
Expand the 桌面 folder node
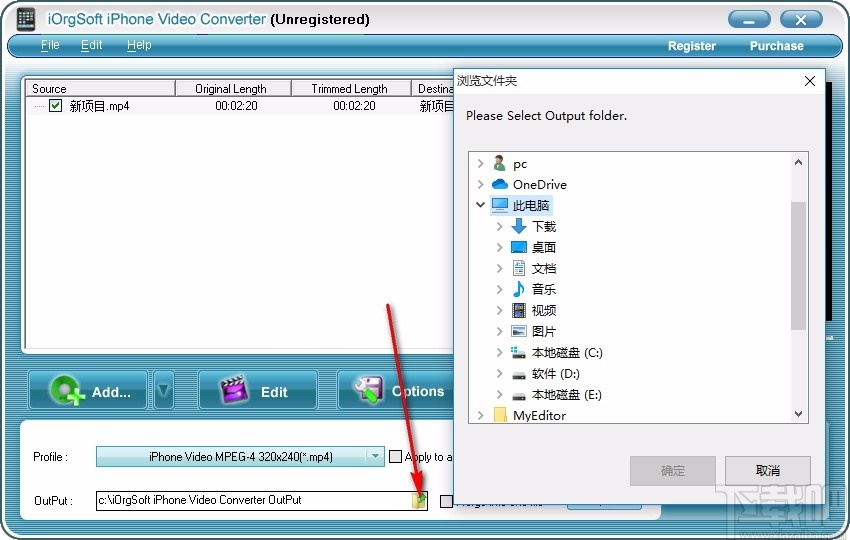pos(499,247)
